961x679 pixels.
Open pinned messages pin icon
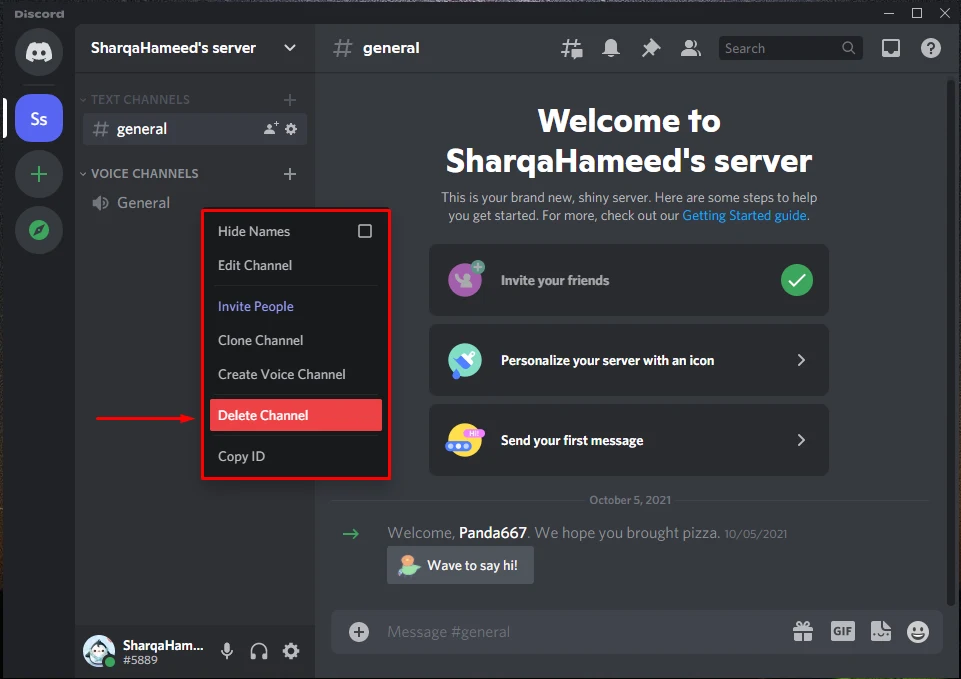point(651,48)
